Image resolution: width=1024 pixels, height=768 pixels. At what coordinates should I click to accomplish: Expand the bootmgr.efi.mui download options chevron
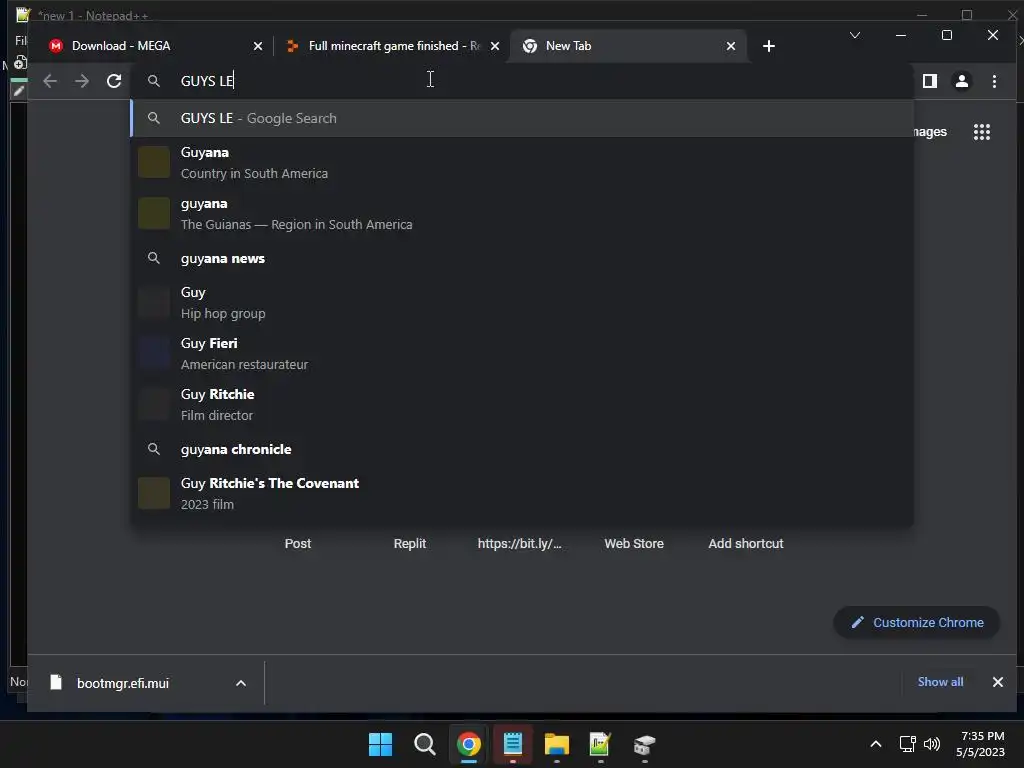point(241,683)
